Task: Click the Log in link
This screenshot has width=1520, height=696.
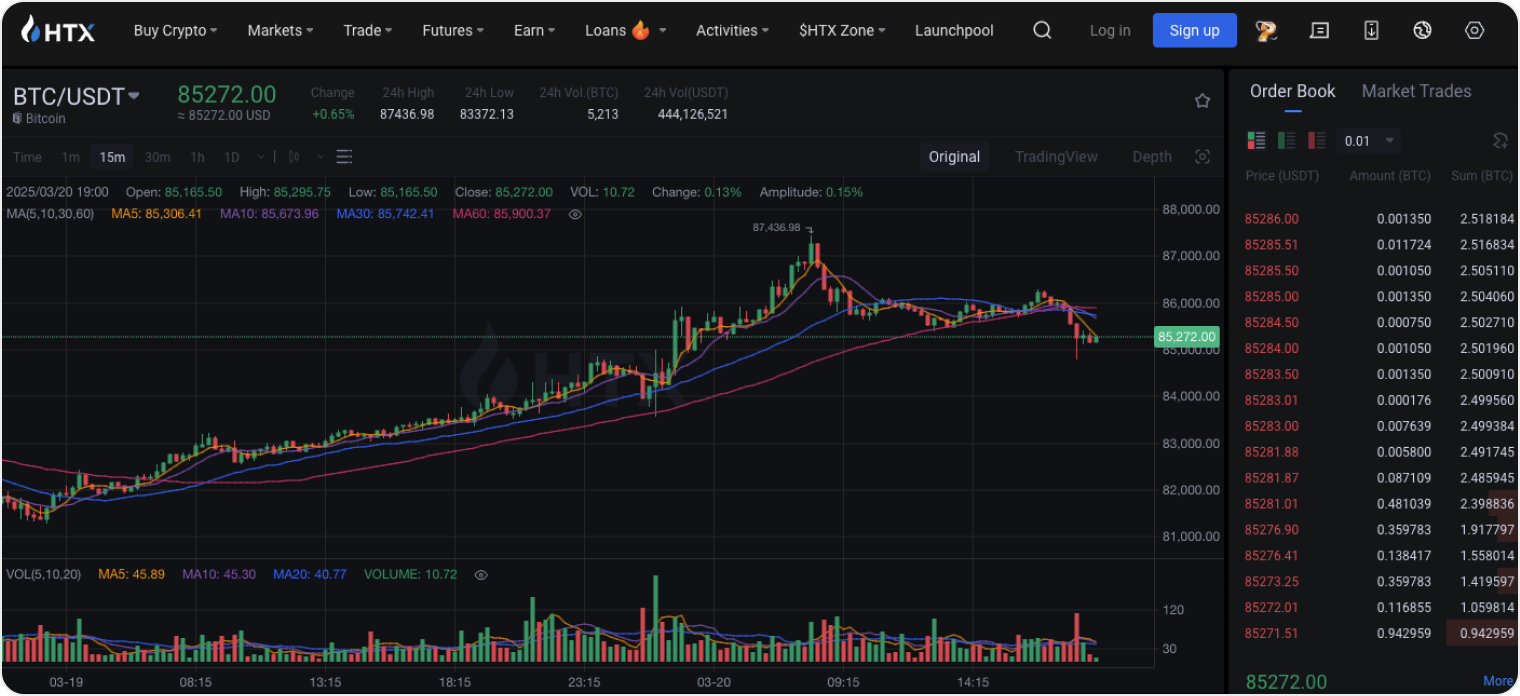Action: [x=1110, y=30]
